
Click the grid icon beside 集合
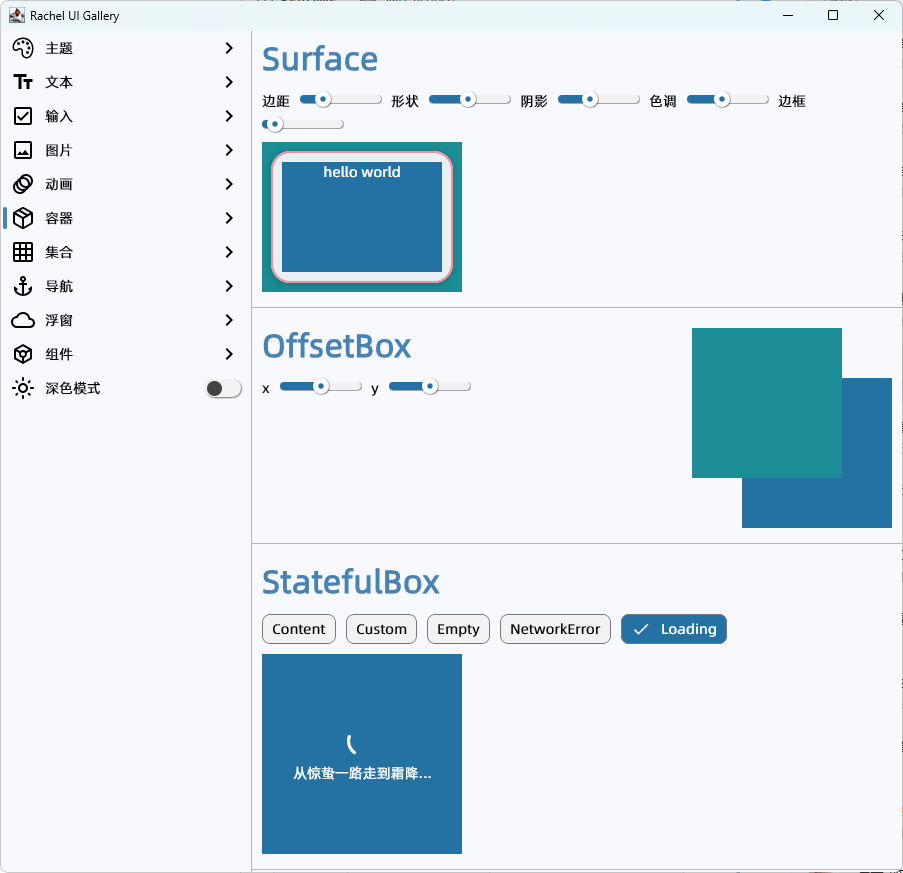coord(23,252)
